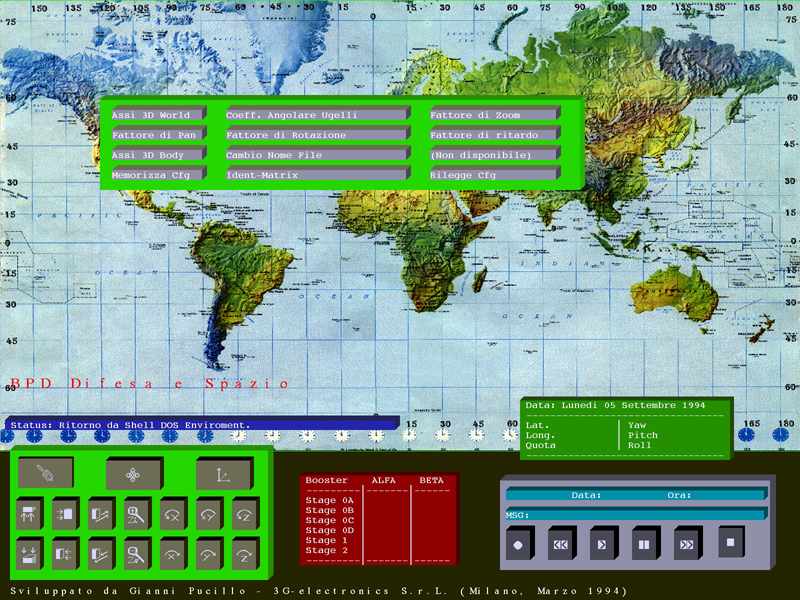This screenshot has width=800, height=600.
Task: Click the zoom in magnifier icon
Action: 136,514
